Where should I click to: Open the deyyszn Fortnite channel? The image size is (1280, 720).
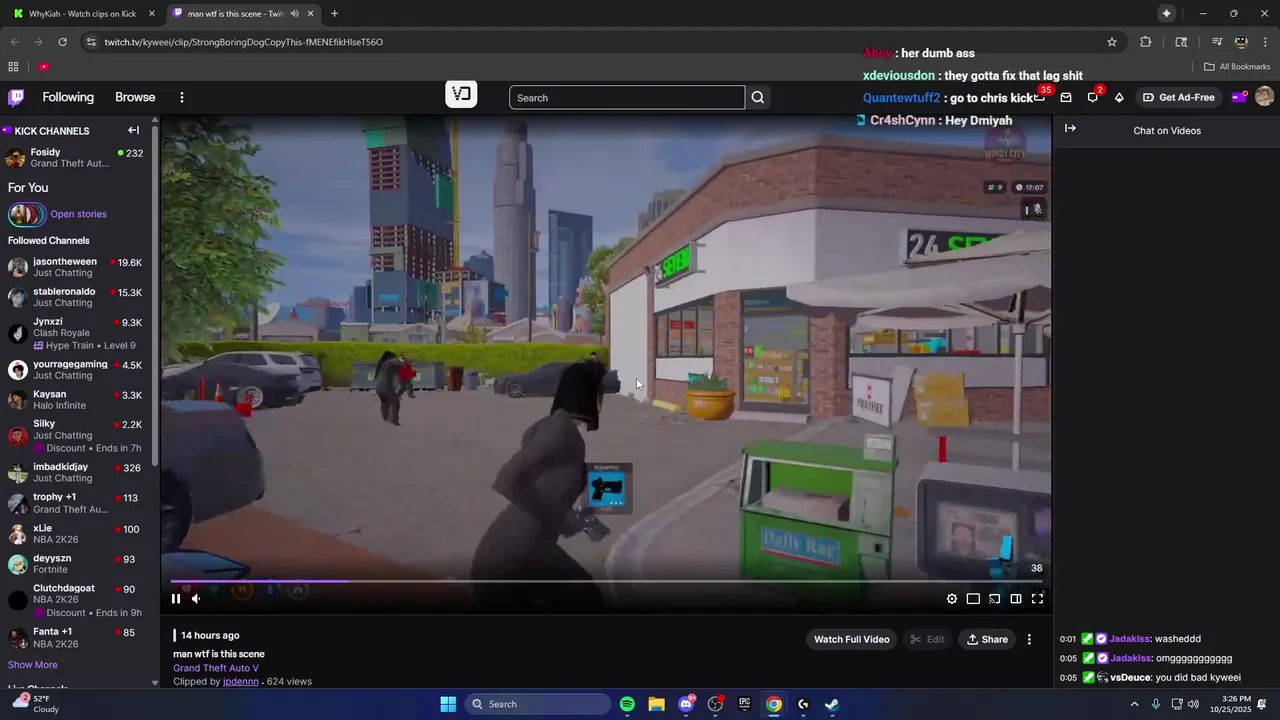coord(76,564)
